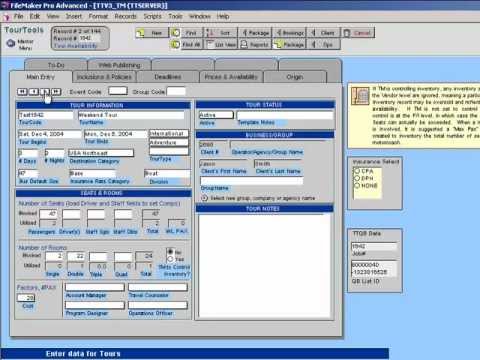Choose No for TM Control Inventory
The image size is (480, 360).
coord(170,252)
